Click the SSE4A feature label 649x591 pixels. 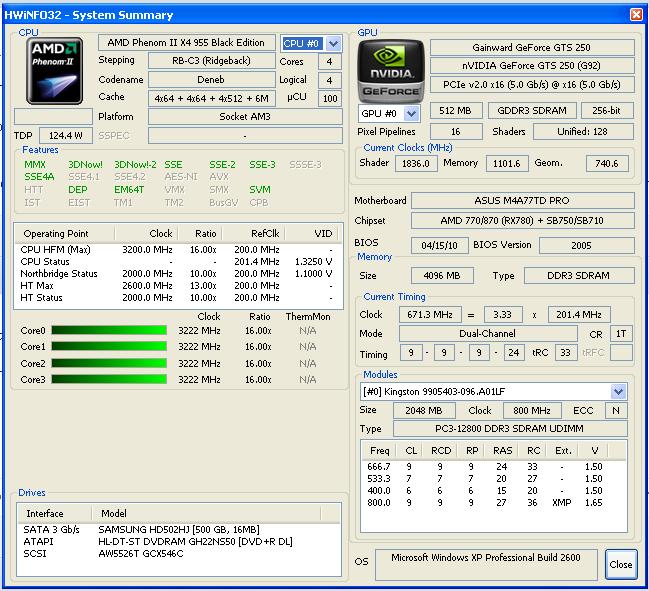(39, 177)
